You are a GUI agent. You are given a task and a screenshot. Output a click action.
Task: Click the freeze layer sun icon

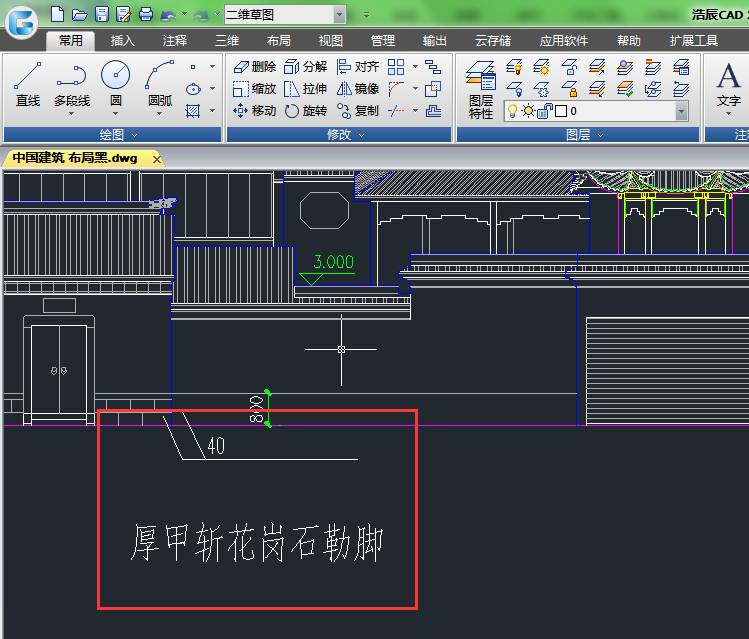[x=542, y=67]
